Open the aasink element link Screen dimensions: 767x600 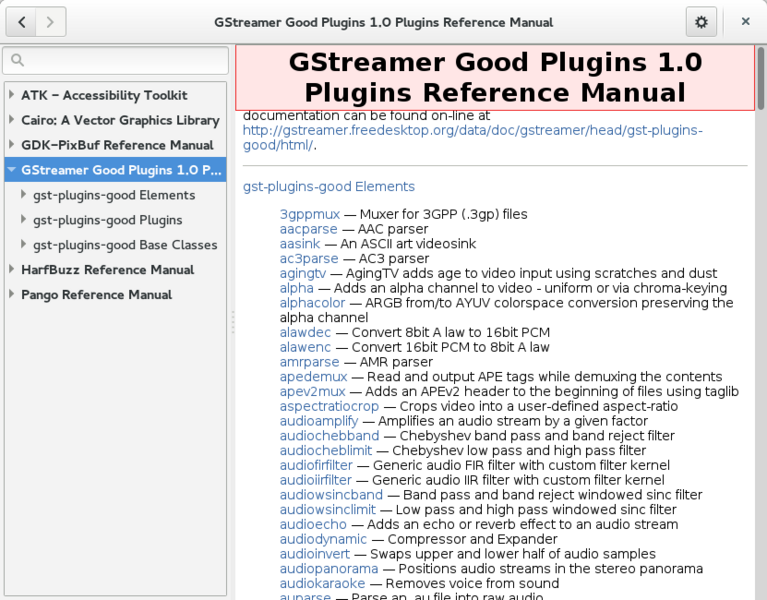coord(300,244)
